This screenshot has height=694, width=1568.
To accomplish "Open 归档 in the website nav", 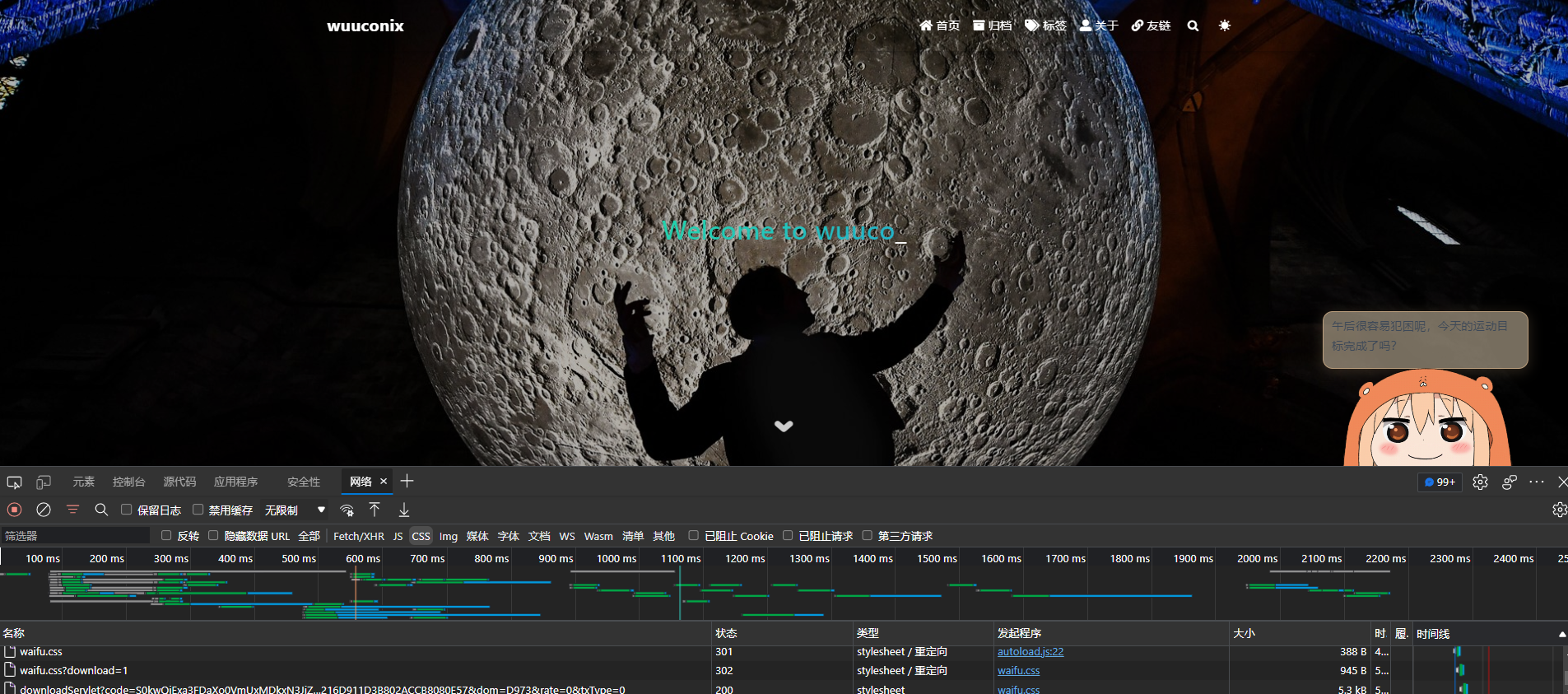I will [x=992, y=26].
